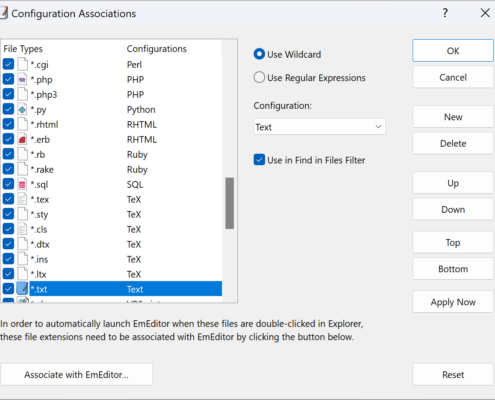Click the file icon next to *.ins
Image resolution: width=495 pixels, height=400 pixels.
point(22,259)
